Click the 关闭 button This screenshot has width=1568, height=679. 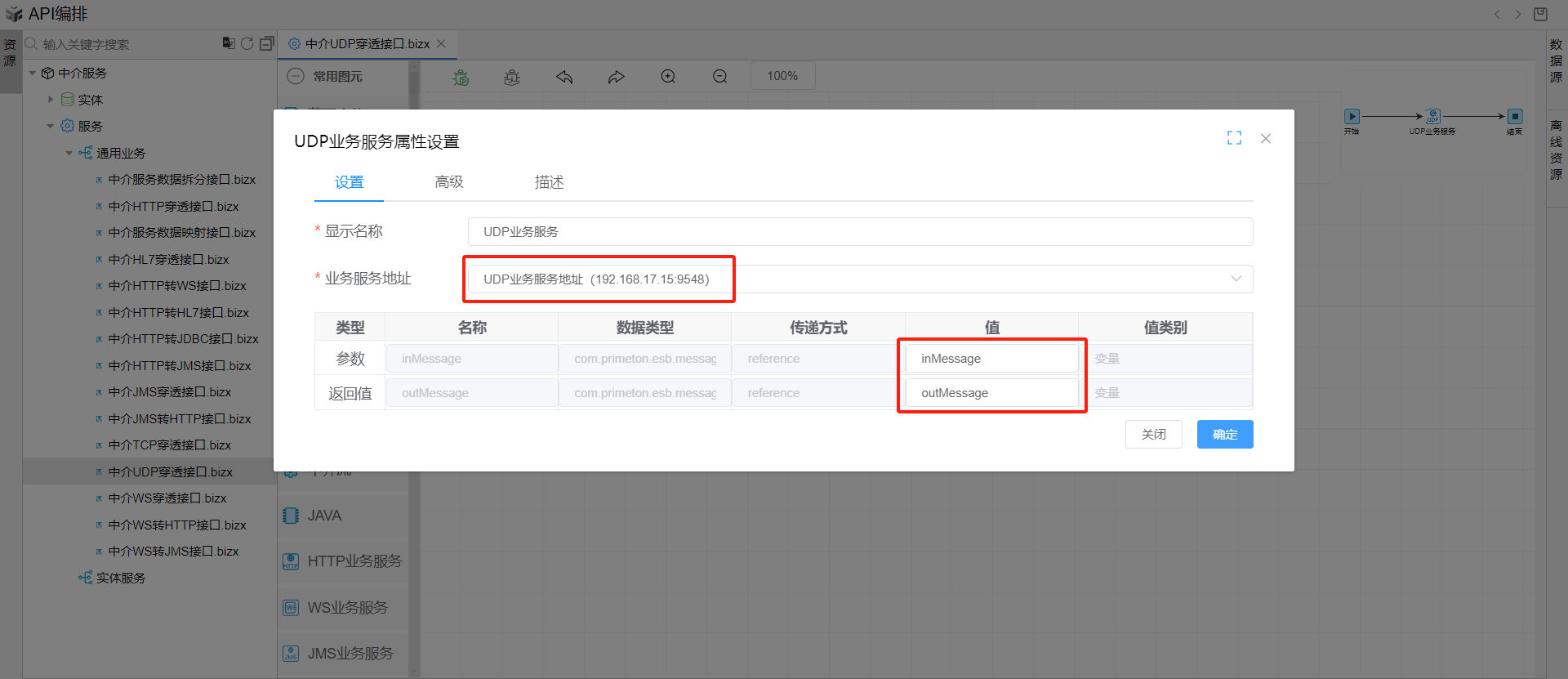pos(1154,435)
